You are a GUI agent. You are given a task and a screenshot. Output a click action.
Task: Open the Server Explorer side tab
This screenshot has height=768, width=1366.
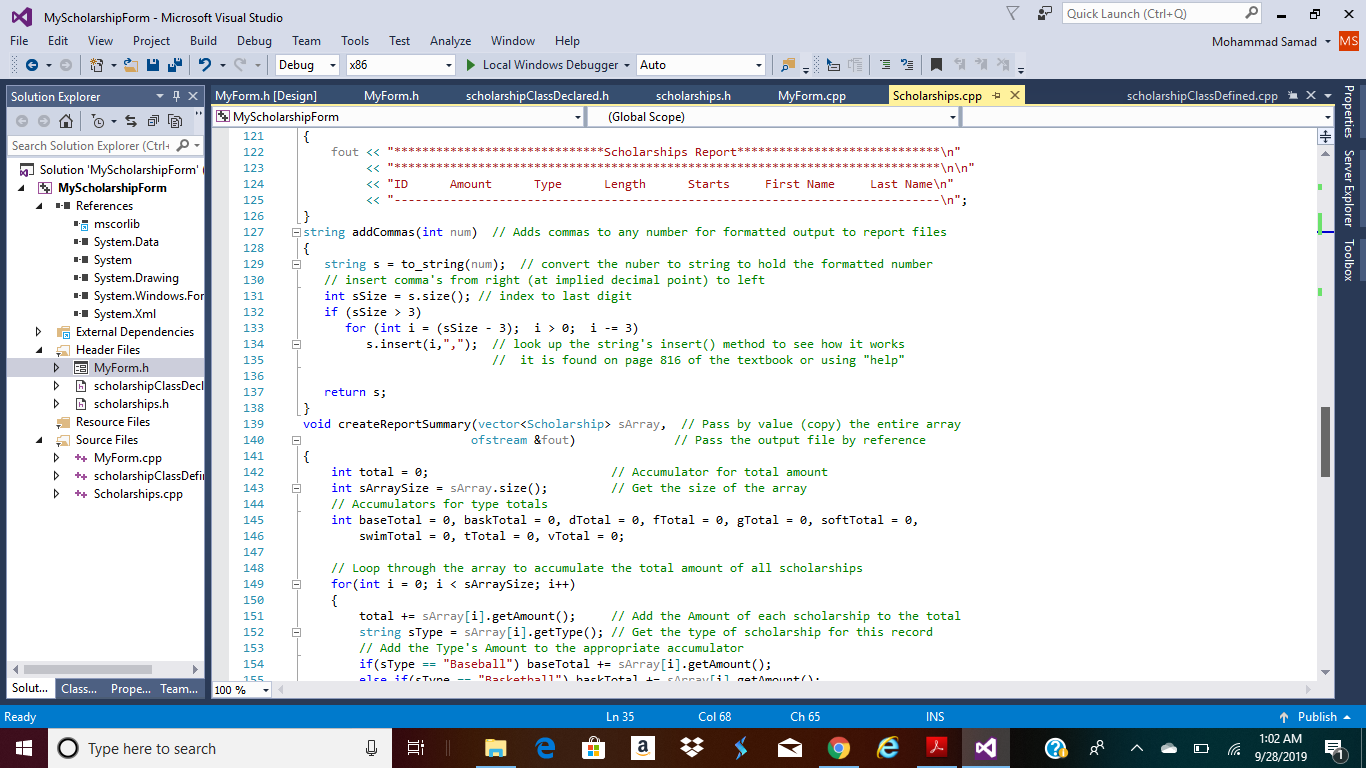click(1348, 189)
